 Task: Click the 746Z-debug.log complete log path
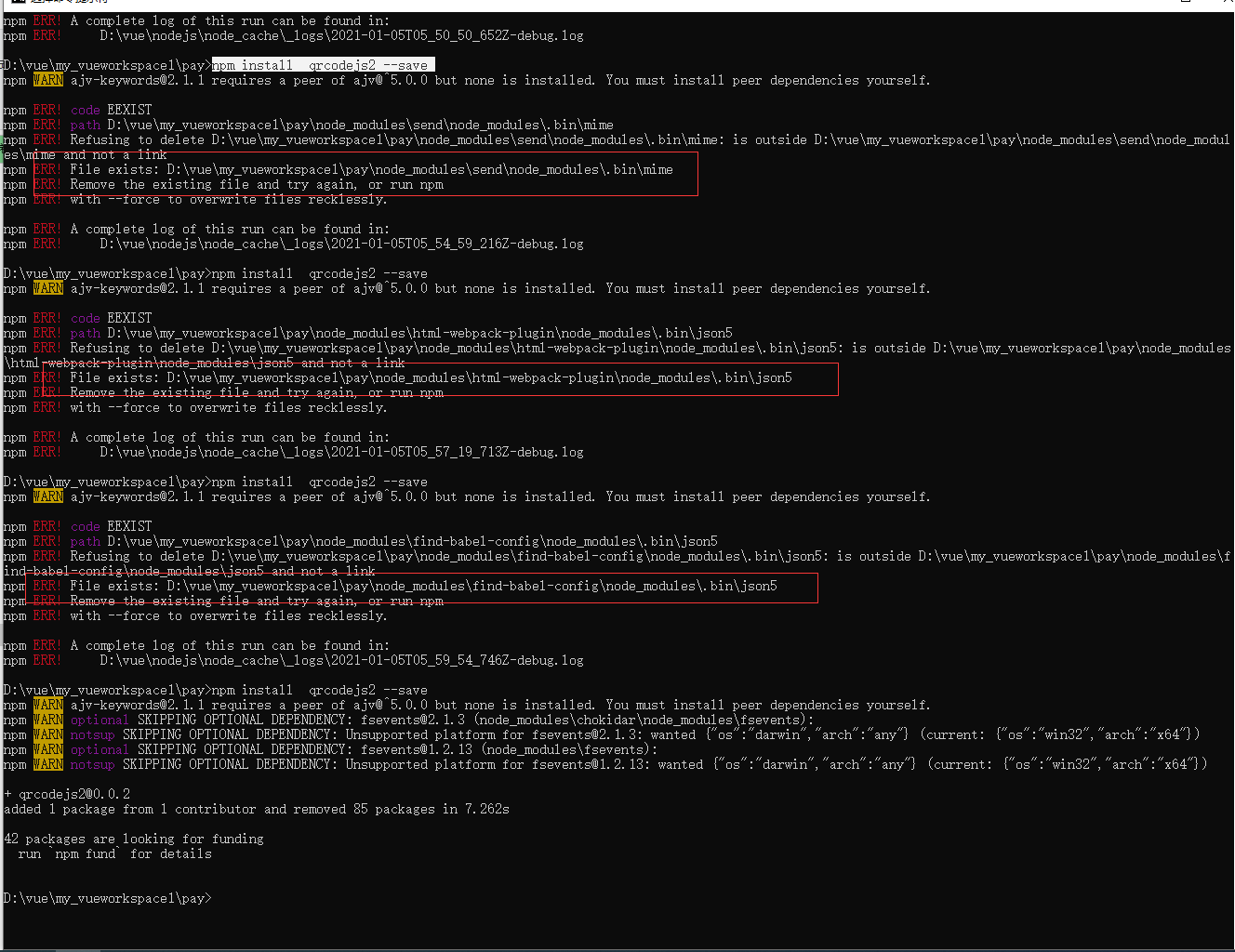(x=341, y=660)
